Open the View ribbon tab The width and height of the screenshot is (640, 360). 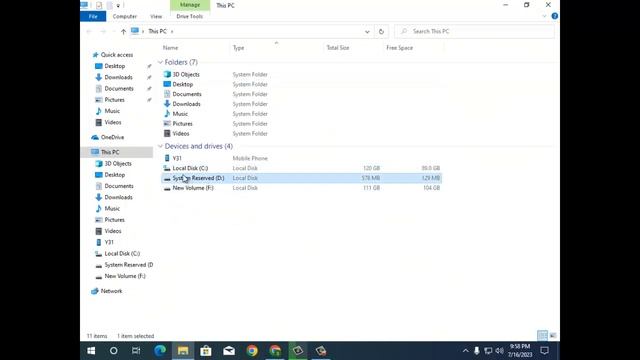click(156, 16)
